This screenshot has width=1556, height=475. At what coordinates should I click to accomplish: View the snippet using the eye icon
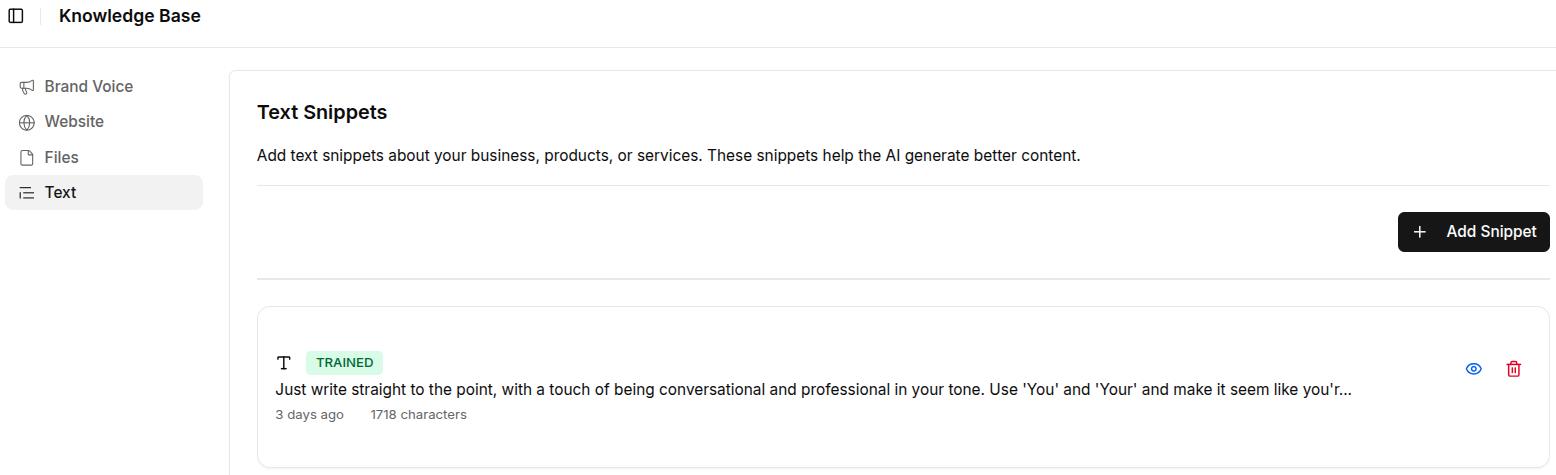pos(1473,369)
